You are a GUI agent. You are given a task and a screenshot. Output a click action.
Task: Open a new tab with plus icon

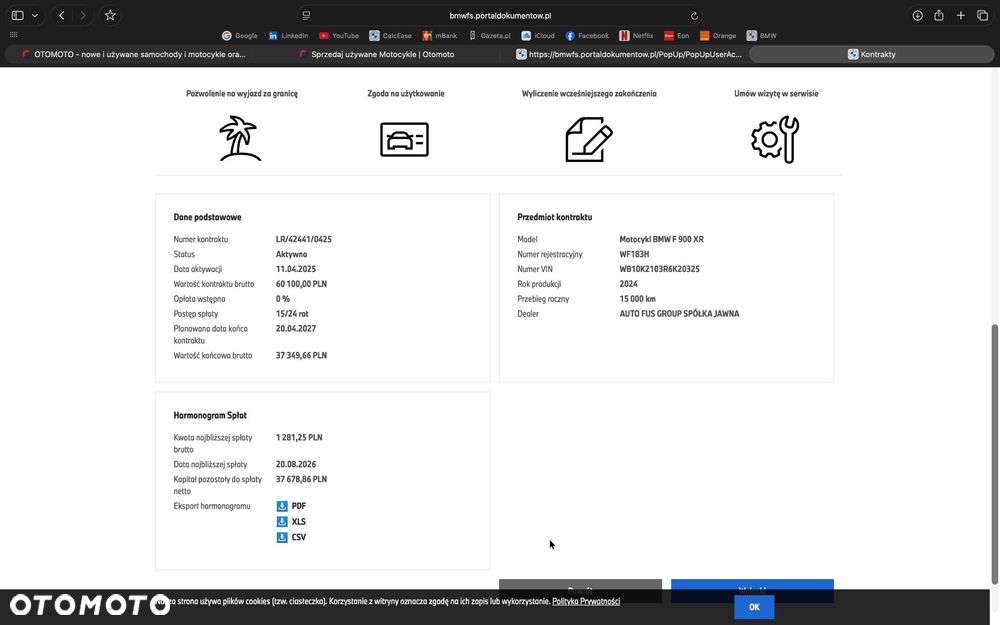click(x=960, y=15)
